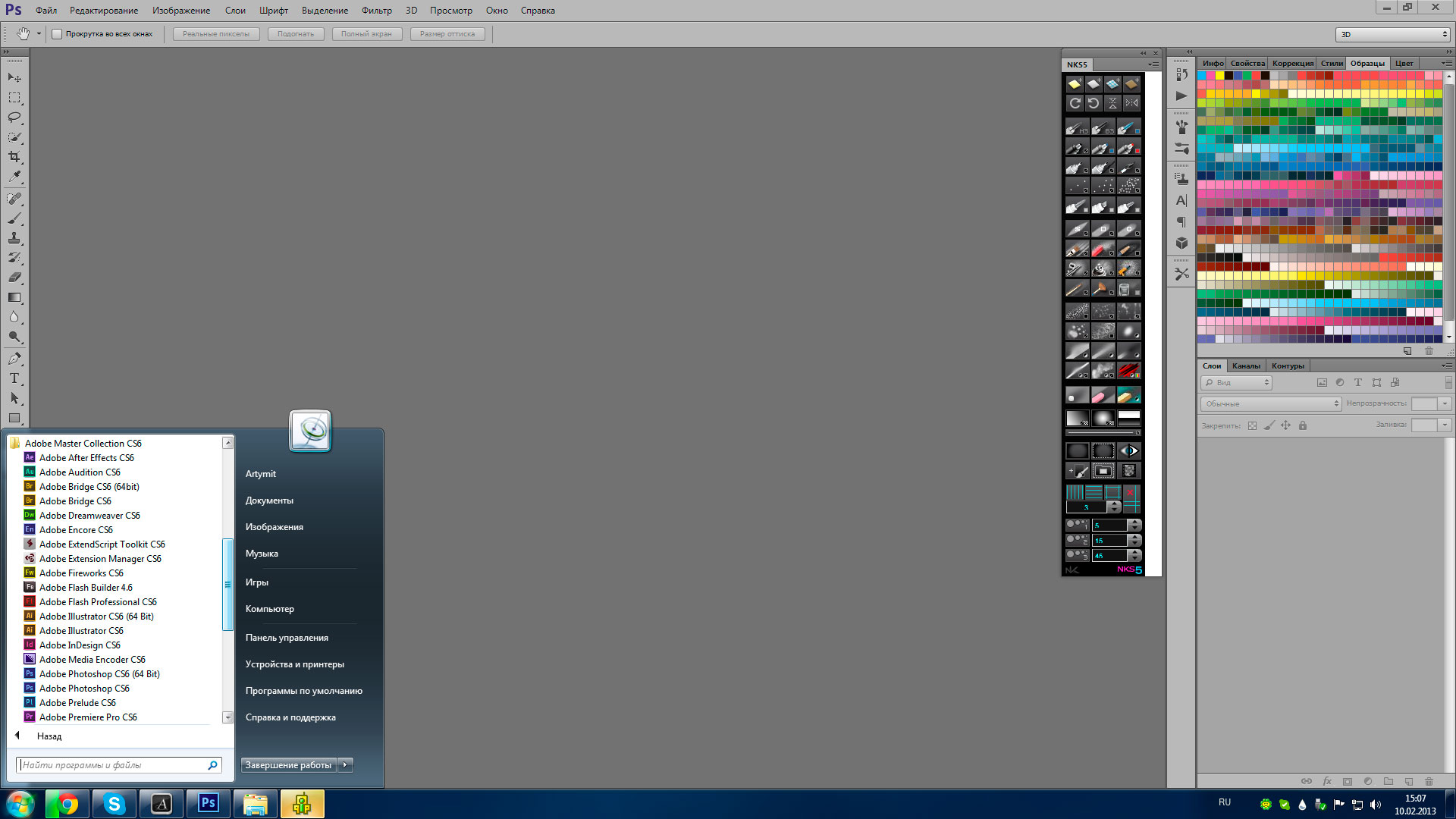
Task: Select the Eyedropper tool
Action: pyautogui.click(x=14, y=177)
